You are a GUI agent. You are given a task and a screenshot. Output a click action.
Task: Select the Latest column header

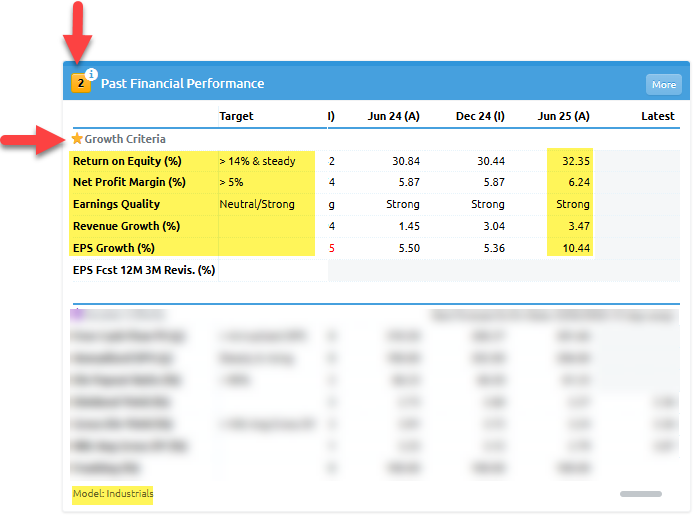657,116
